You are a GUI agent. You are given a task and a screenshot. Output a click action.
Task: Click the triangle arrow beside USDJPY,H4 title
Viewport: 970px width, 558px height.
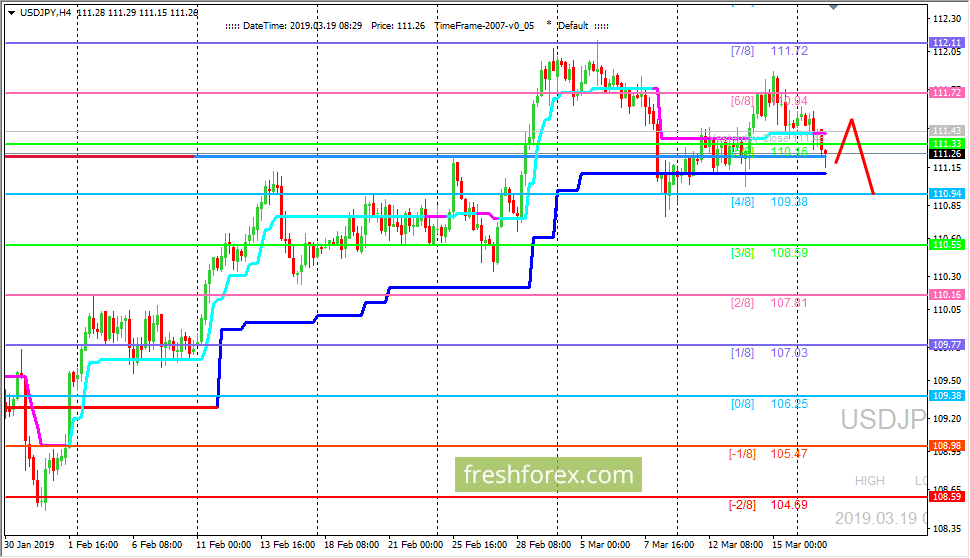tap(11, 12)
